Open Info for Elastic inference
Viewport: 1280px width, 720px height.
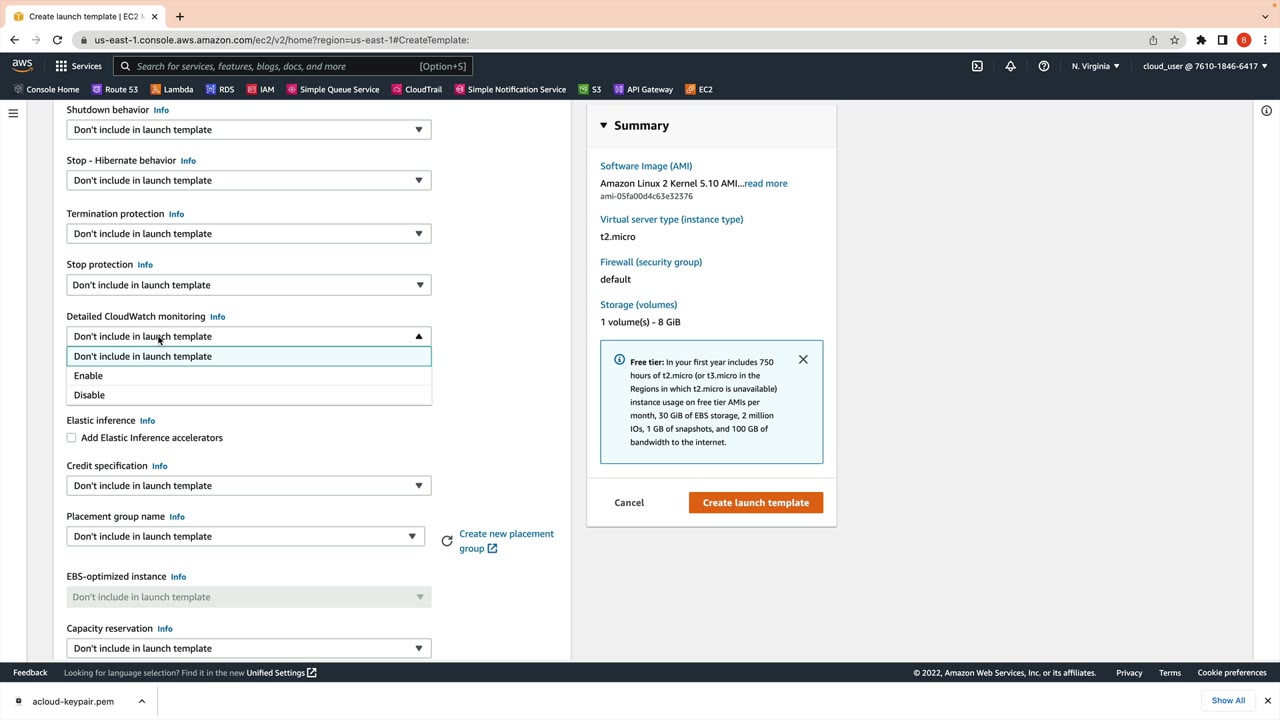pos(147,421)
